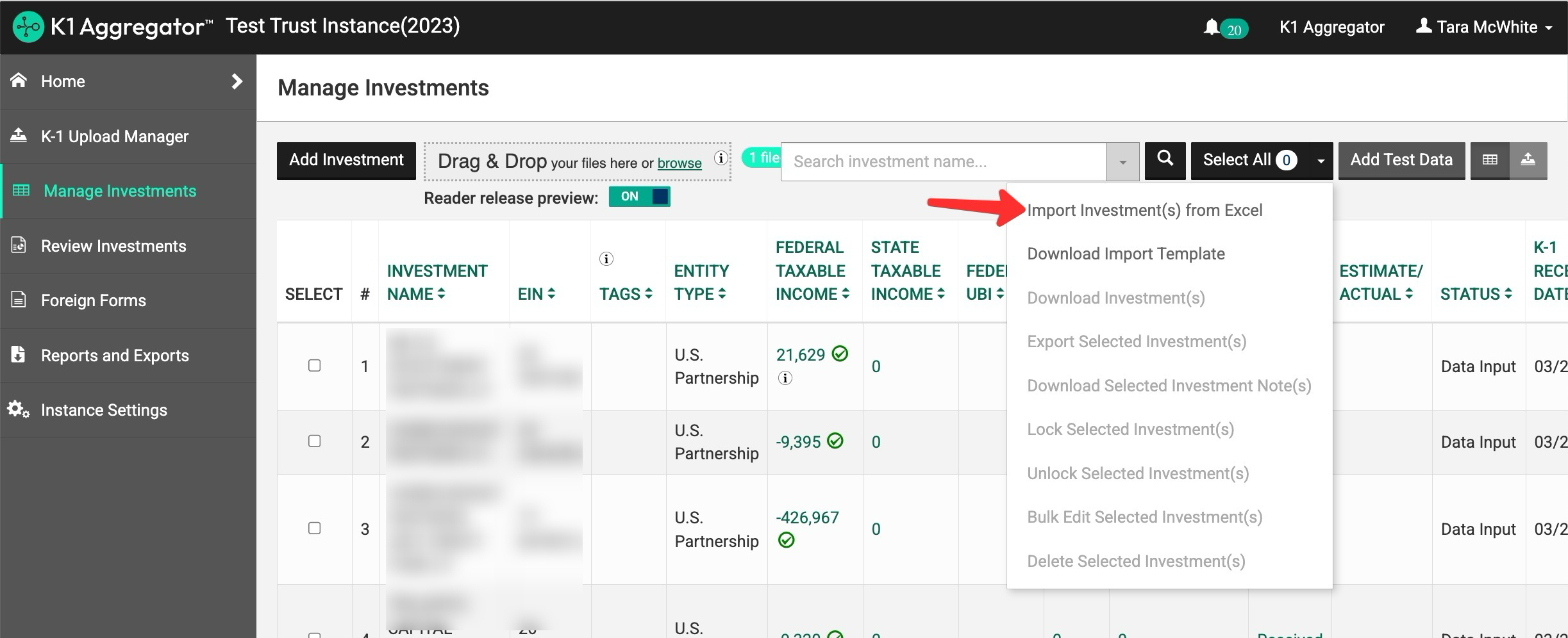Click the notification bell icon
Viewport: 1568px width, 638px height.
click(1211, 27)
